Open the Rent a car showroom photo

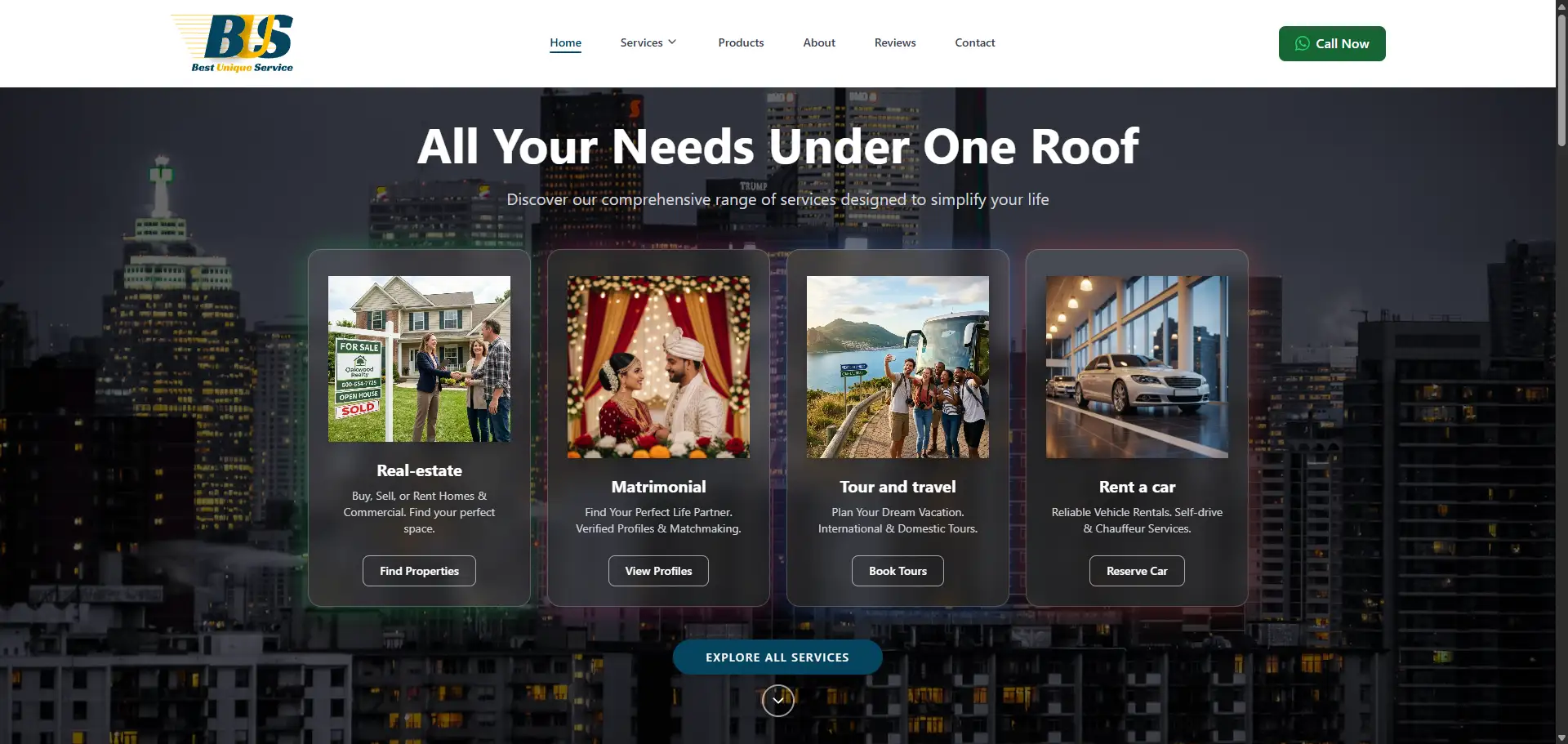pos(1137,367)
